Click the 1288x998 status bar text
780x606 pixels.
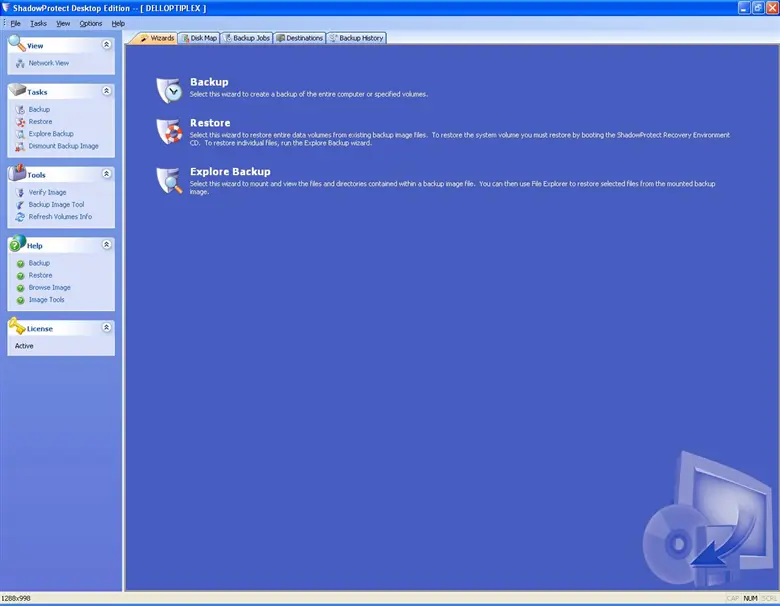click(16, 599)
